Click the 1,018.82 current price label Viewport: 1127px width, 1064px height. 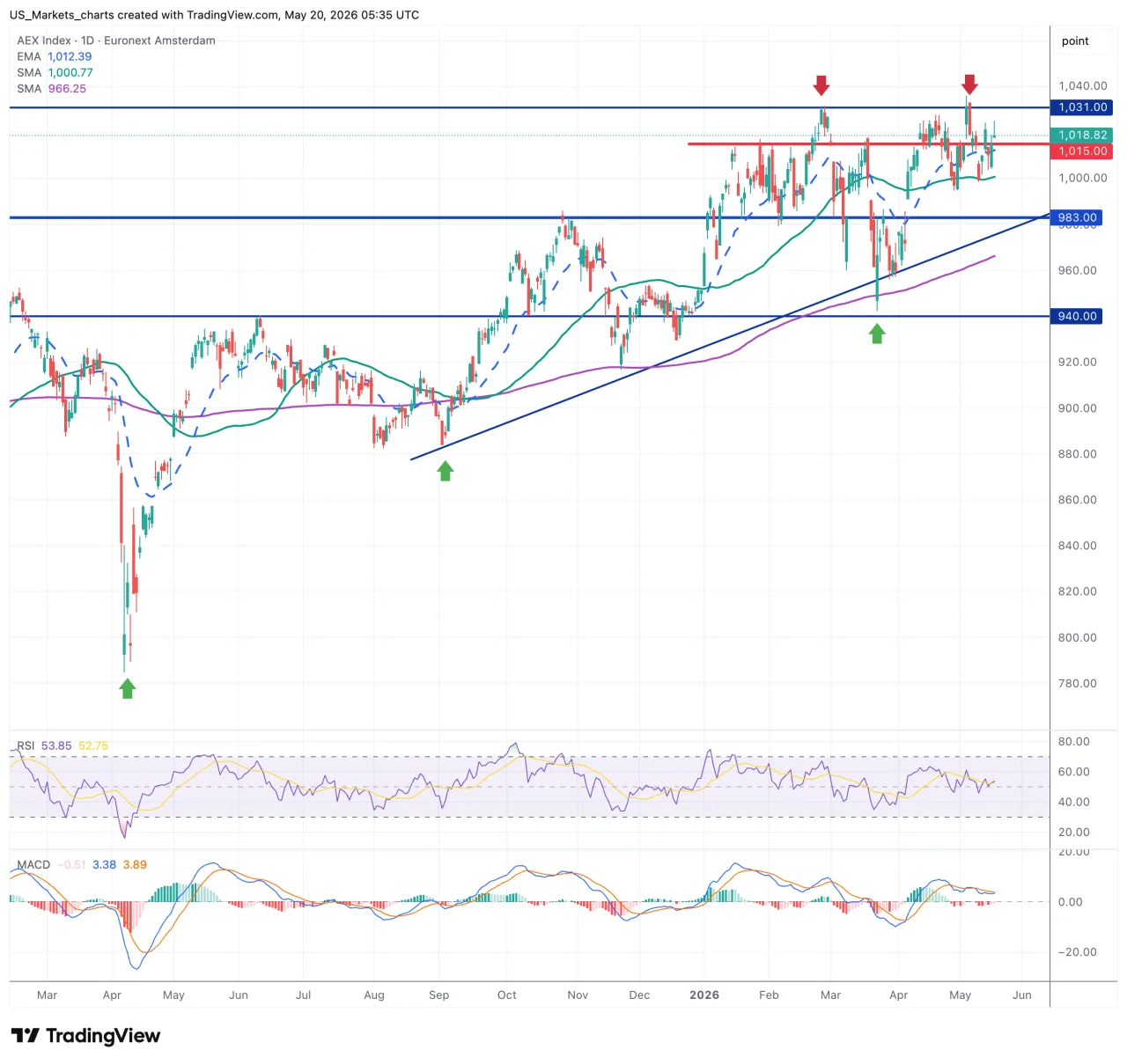tap(1082, 135)
